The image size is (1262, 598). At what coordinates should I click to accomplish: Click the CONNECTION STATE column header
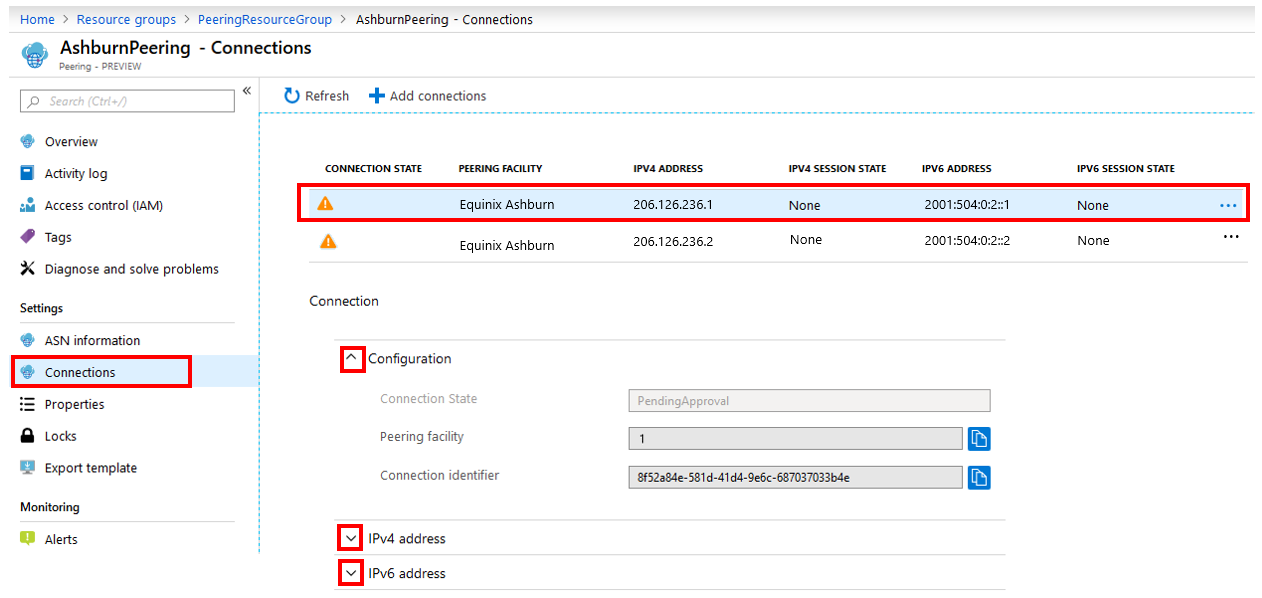click(373, 169)
